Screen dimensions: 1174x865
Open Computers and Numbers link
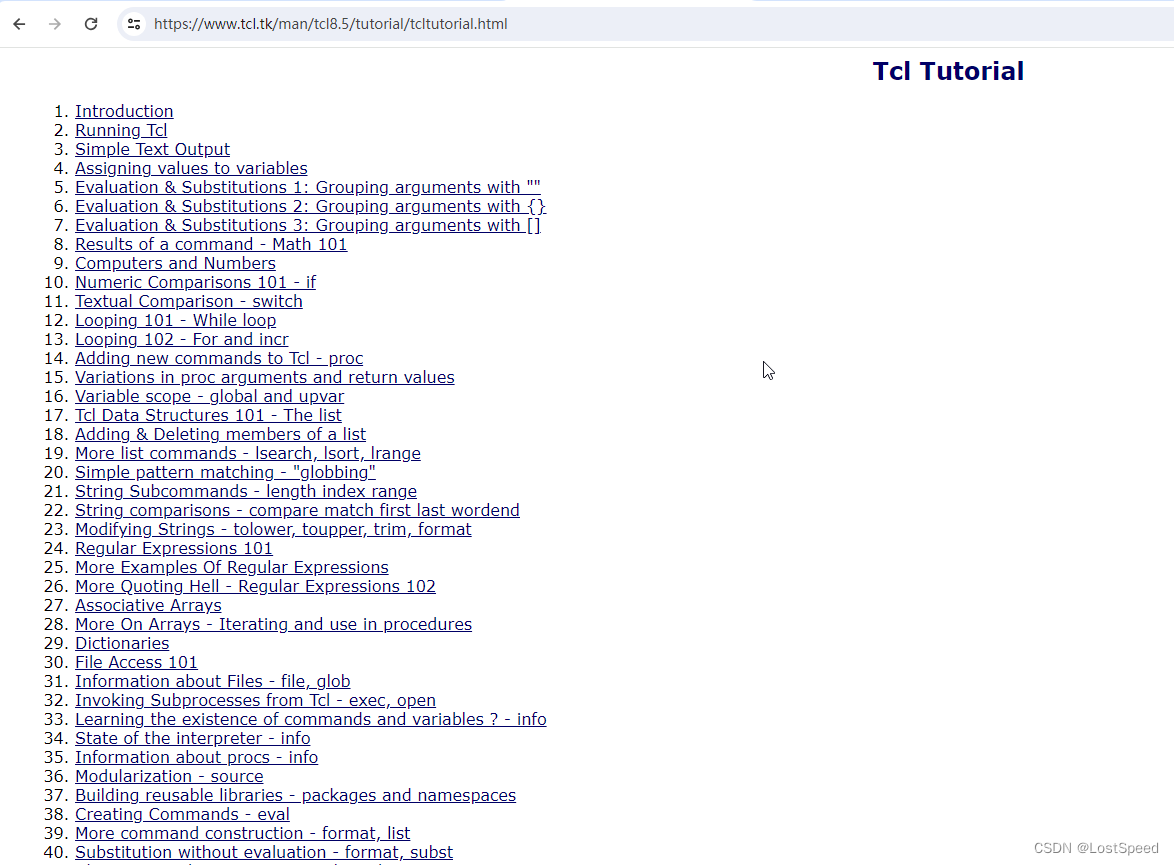(x=175, y=264)
